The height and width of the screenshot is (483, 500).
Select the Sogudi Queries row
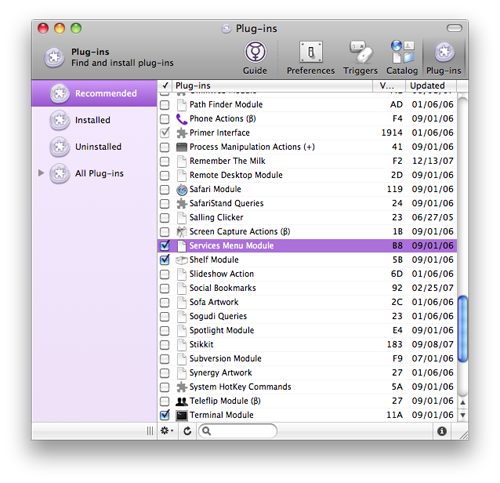click(307, 316)
